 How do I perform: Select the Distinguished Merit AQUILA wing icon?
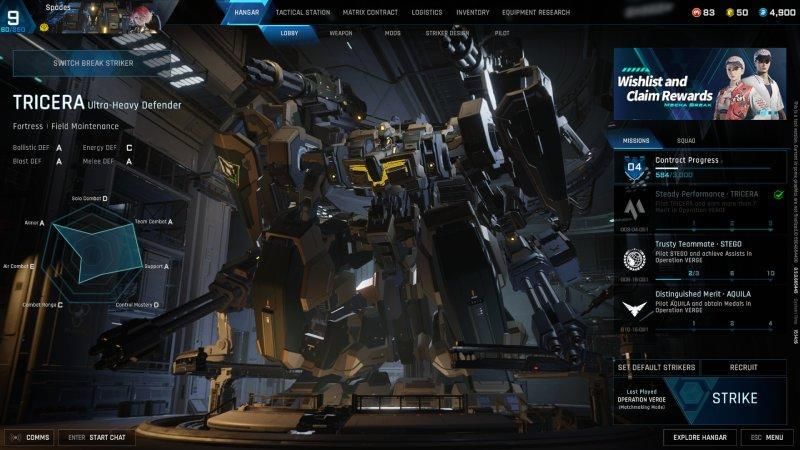point(633,309)
